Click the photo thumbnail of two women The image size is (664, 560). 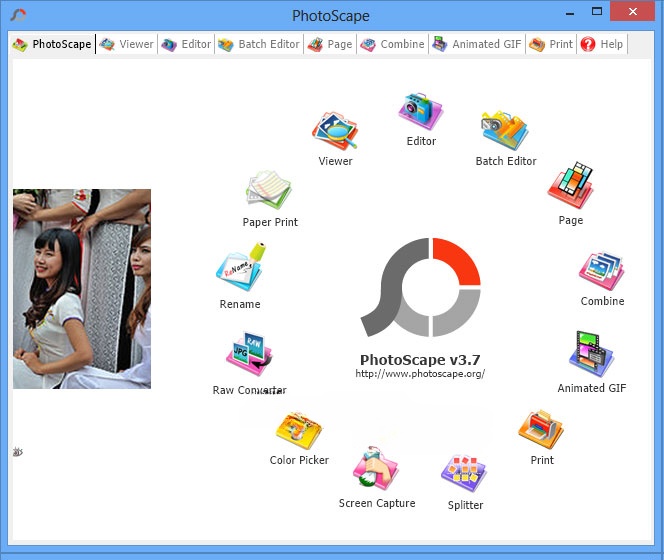(x=82, y=289)
